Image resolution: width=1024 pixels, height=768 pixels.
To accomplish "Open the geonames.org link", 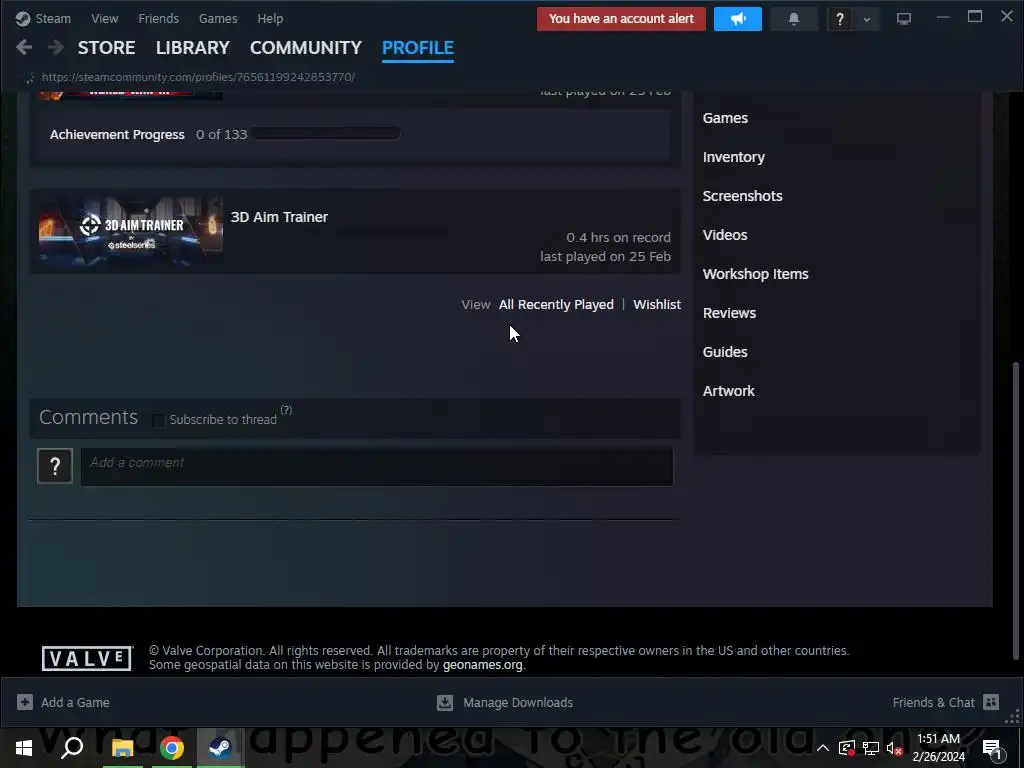I will pyautogui.click(x=483, y=665).
